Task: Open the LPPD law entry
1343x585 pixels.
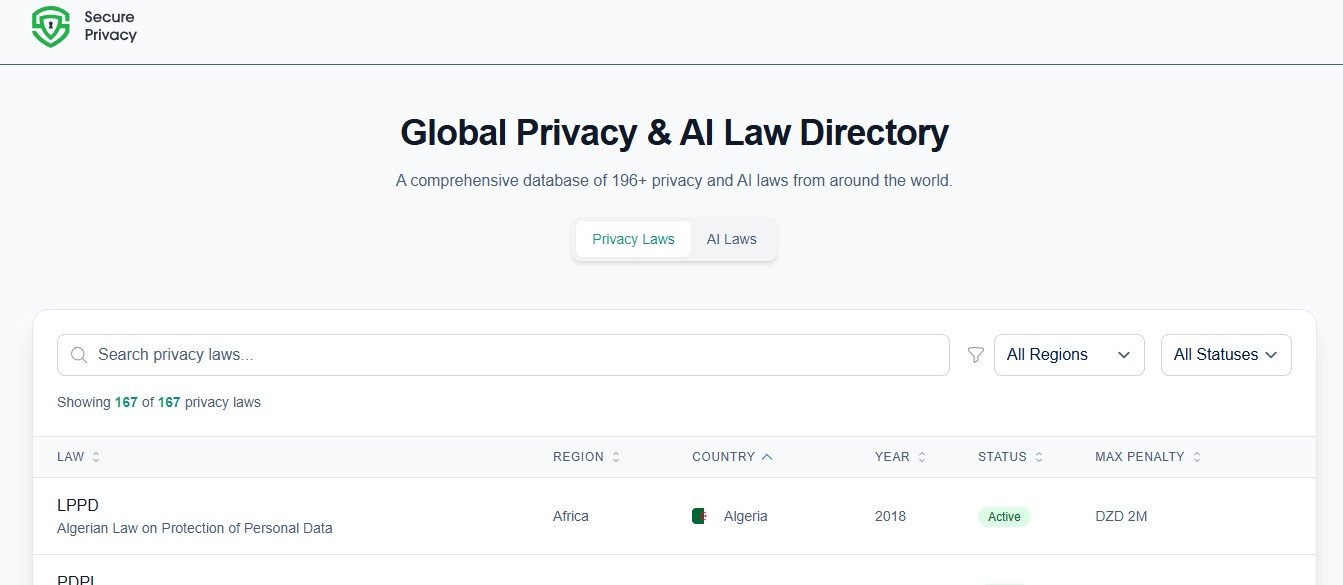Action: (x=78, y=505)
